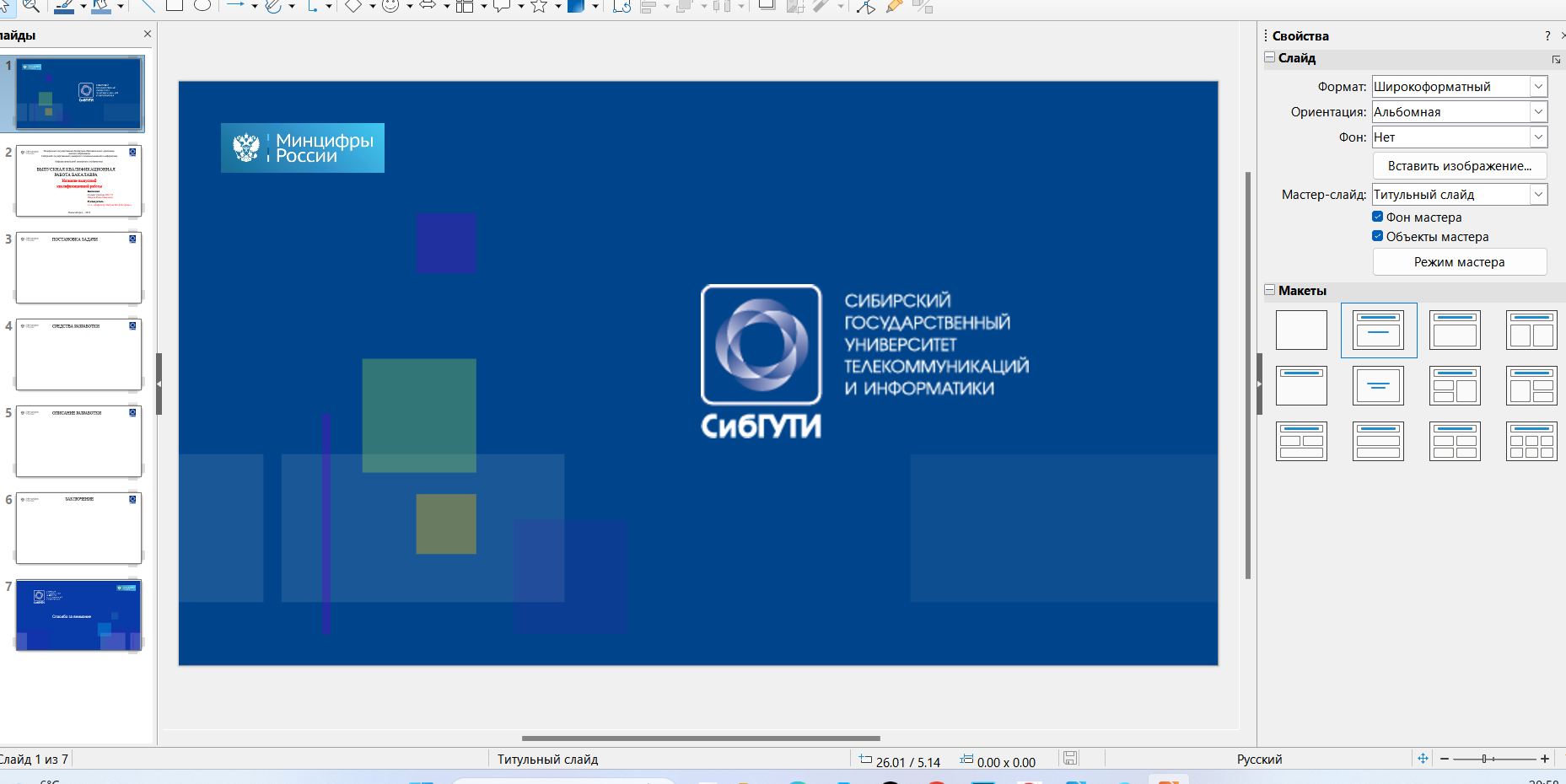Zoom out with the minus icon
This screenshot has width=1566, height=784.
coord(1444,759)
